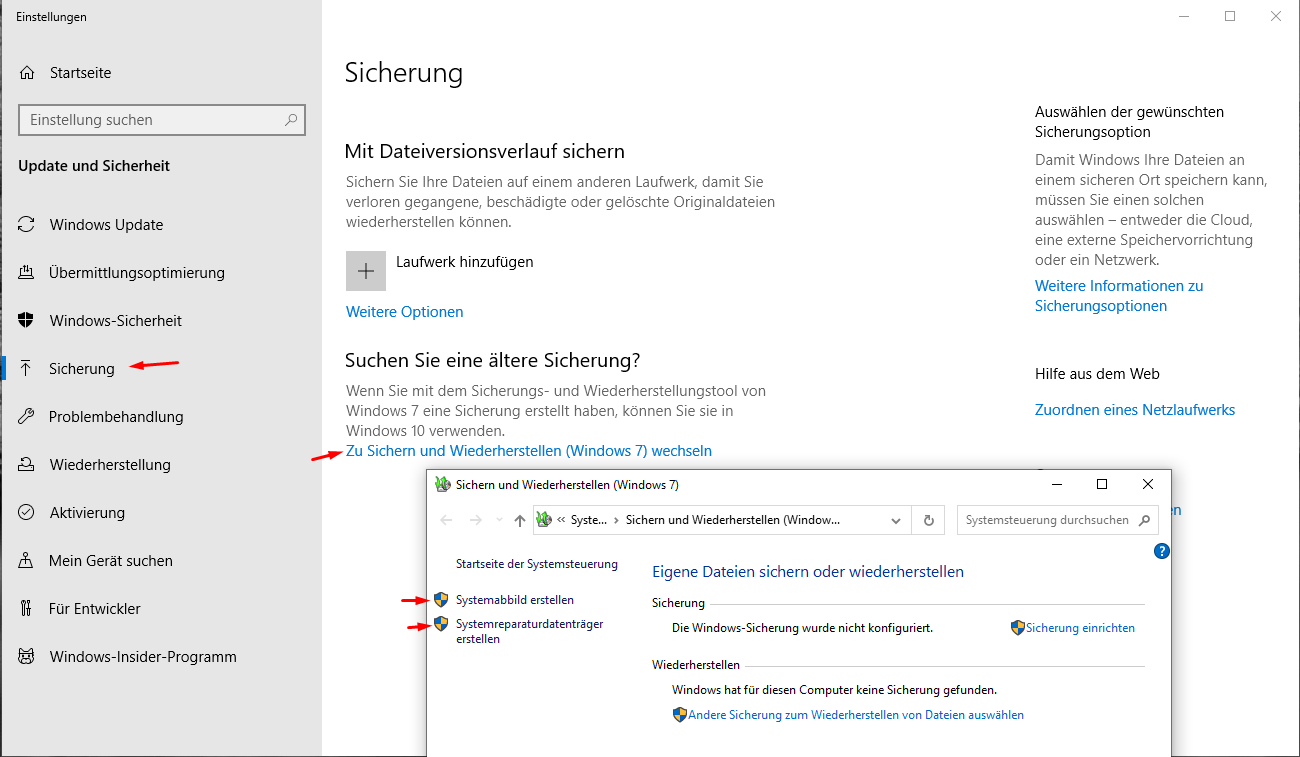Click the refresh button beside address bar

(929, 520)
